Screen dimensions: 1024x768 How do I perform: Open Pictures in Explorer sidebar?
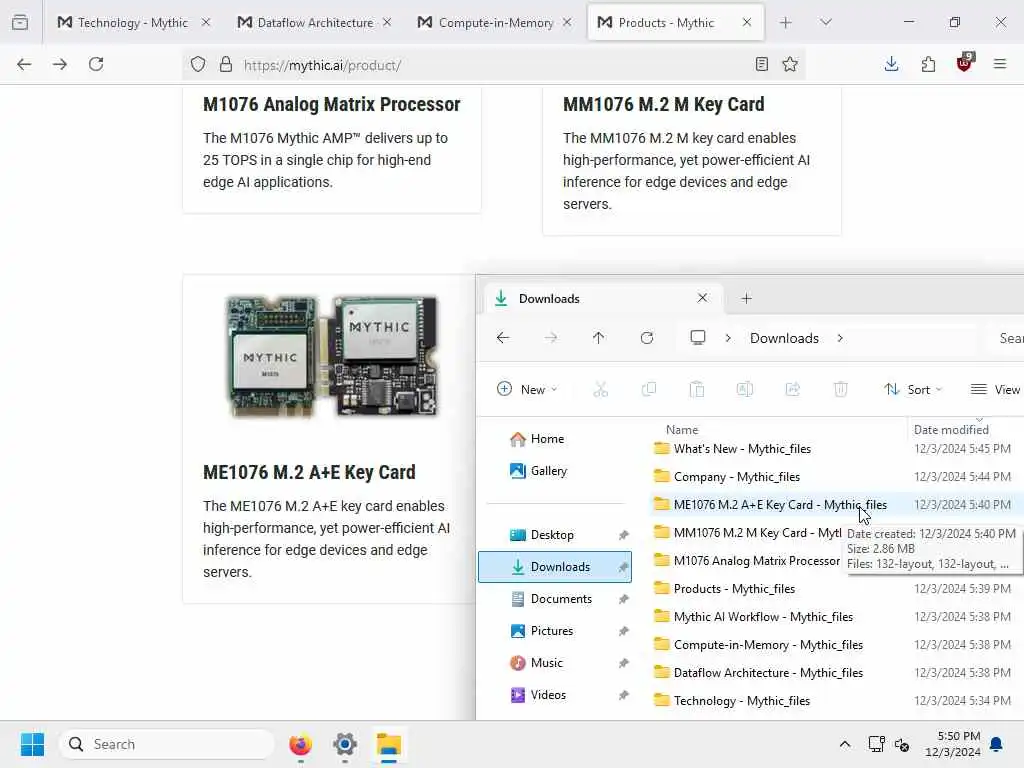tap(555, 631)
